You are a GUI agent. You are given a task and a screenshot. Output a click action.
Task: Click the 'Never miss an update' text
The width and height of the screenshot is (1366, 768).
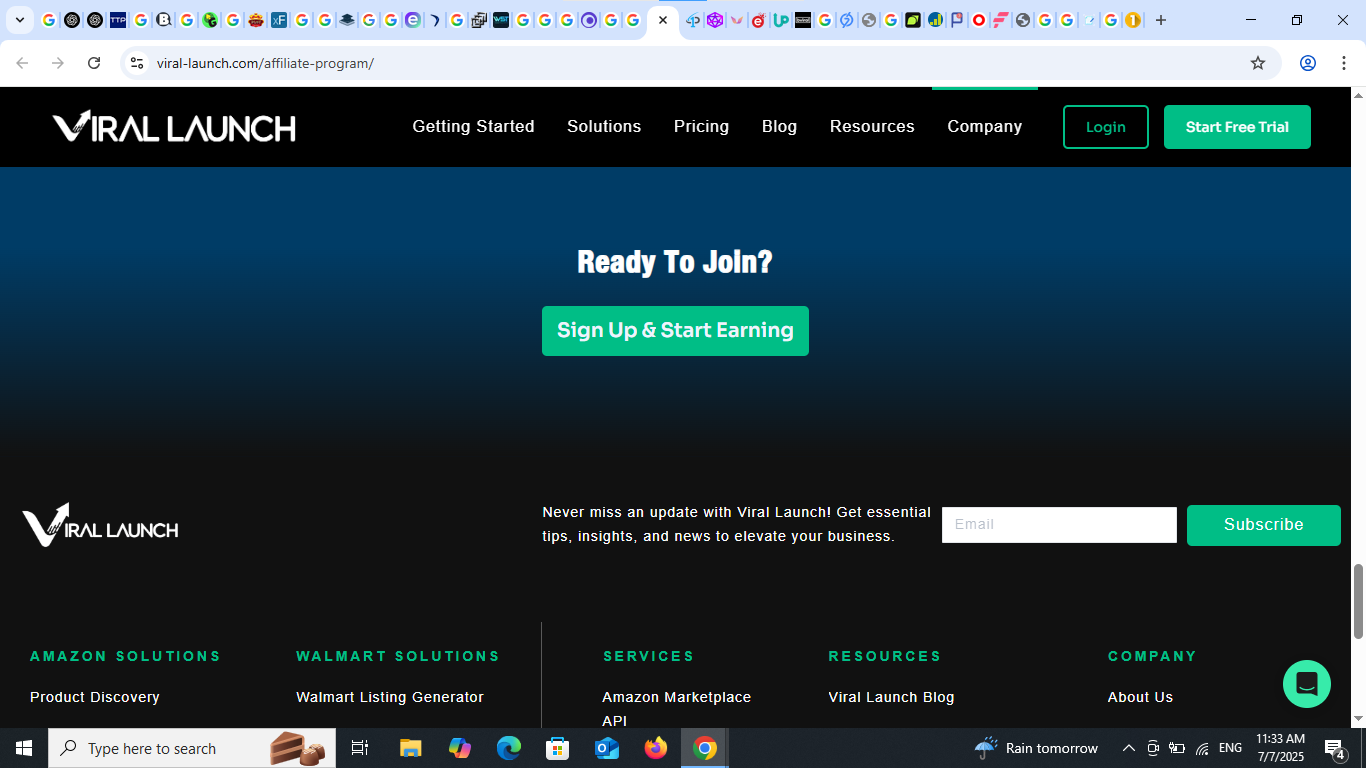tap(736, 524)
